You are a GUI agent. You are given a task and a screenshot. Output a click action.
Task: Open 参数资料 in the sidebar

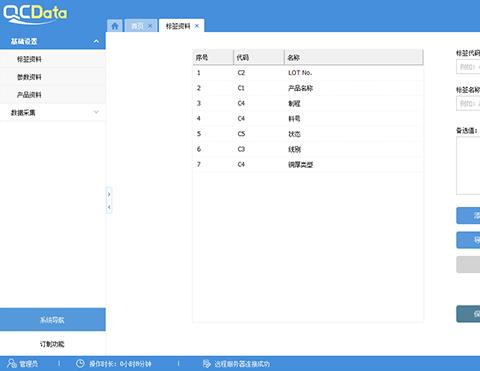pos(29,77)
